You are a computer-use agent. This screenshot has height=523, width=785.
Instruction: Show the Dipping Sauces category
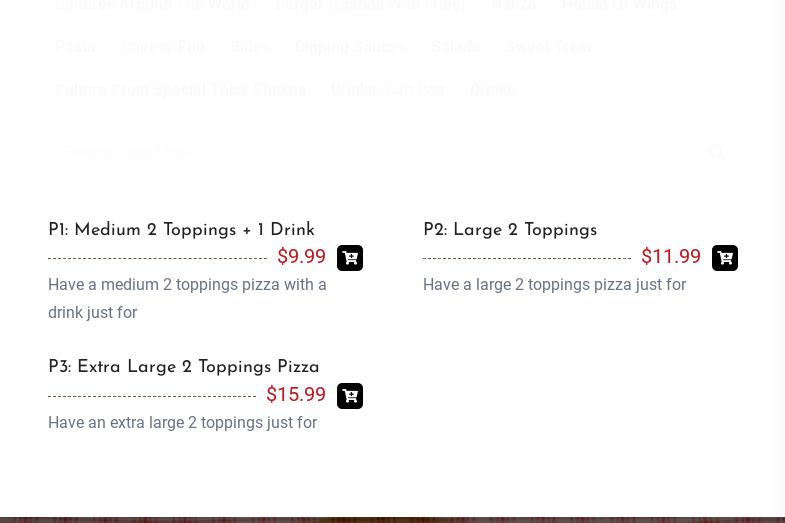click(x=350, y=47)
